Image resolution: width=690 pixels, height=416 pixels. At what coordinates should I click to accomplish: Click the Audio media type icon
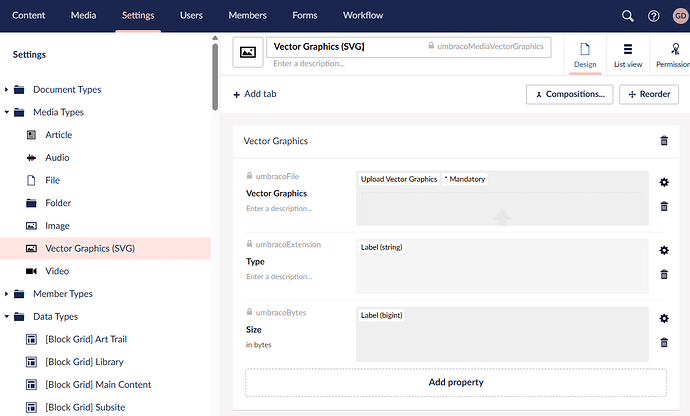31,158
